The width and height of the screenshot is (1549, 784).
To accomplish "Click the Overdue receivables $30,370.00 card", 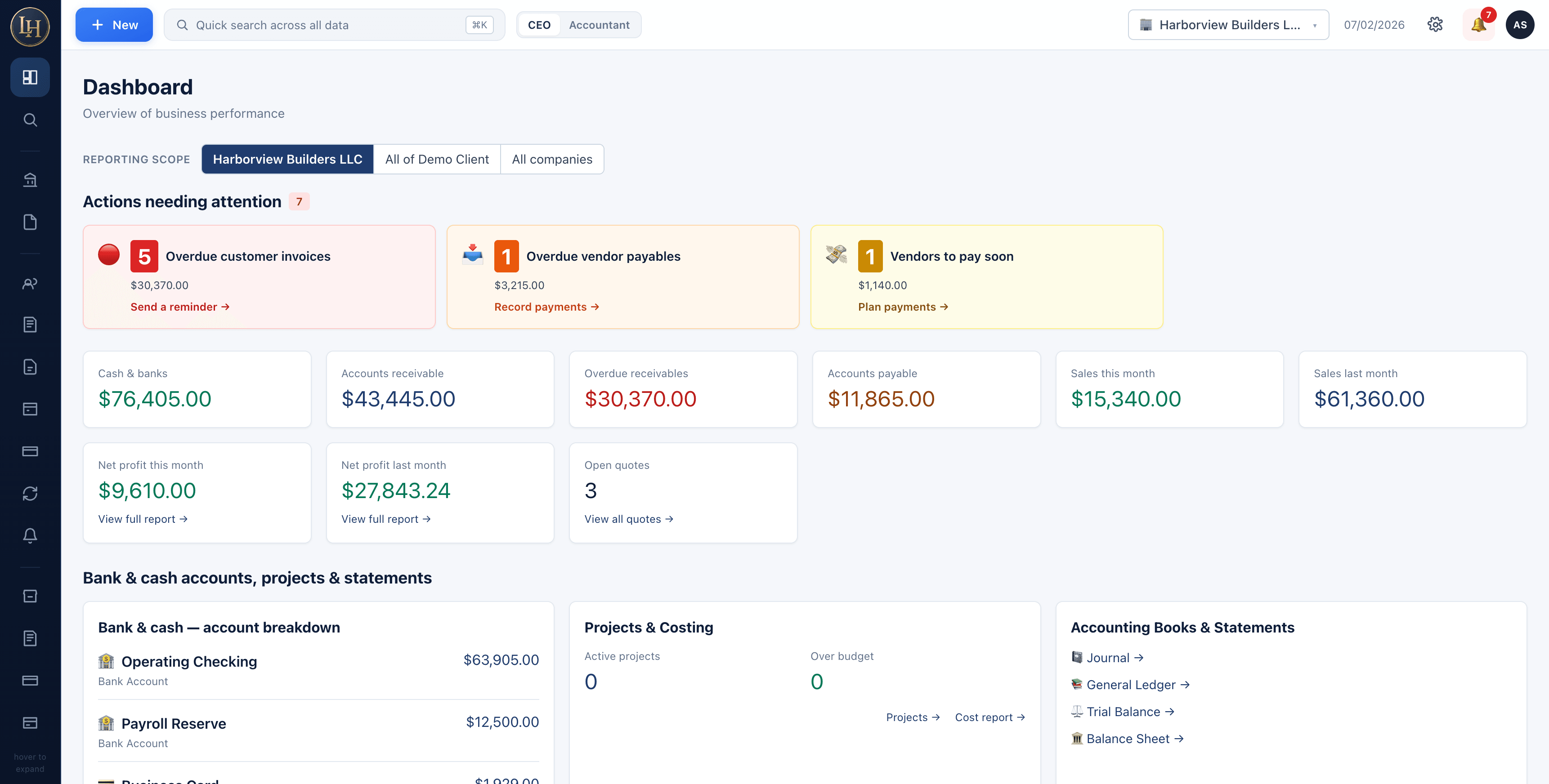I will click(x=683, y=389).
